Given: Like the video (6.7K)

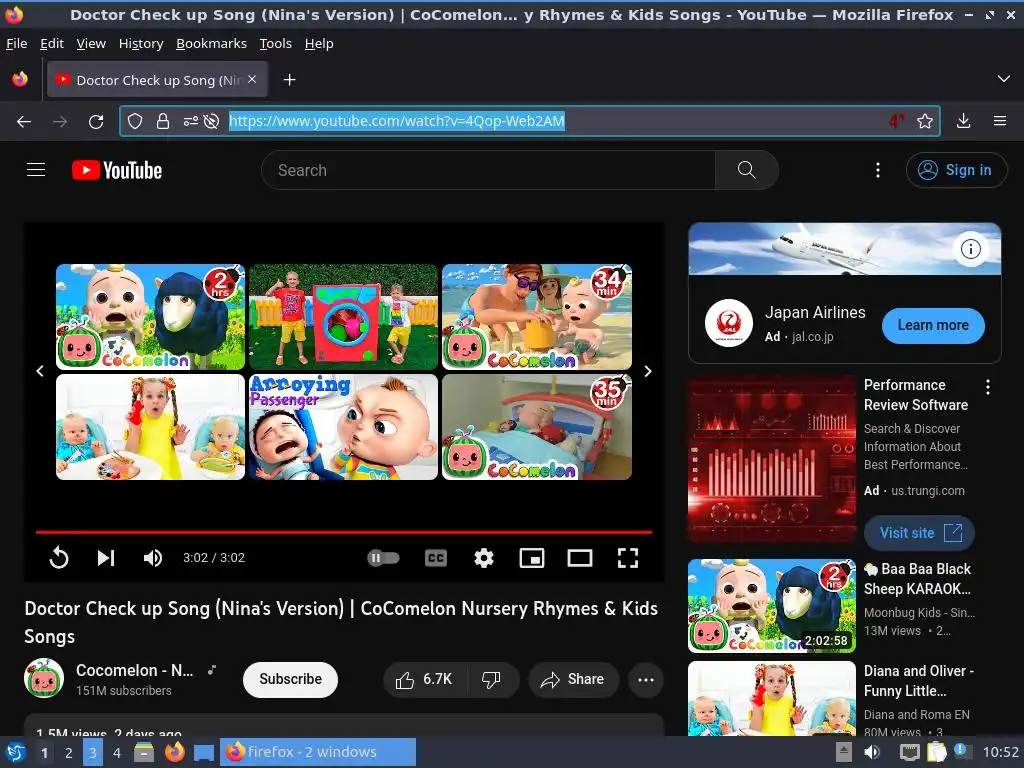Looking at the screenshot, I should coord(424,680).
